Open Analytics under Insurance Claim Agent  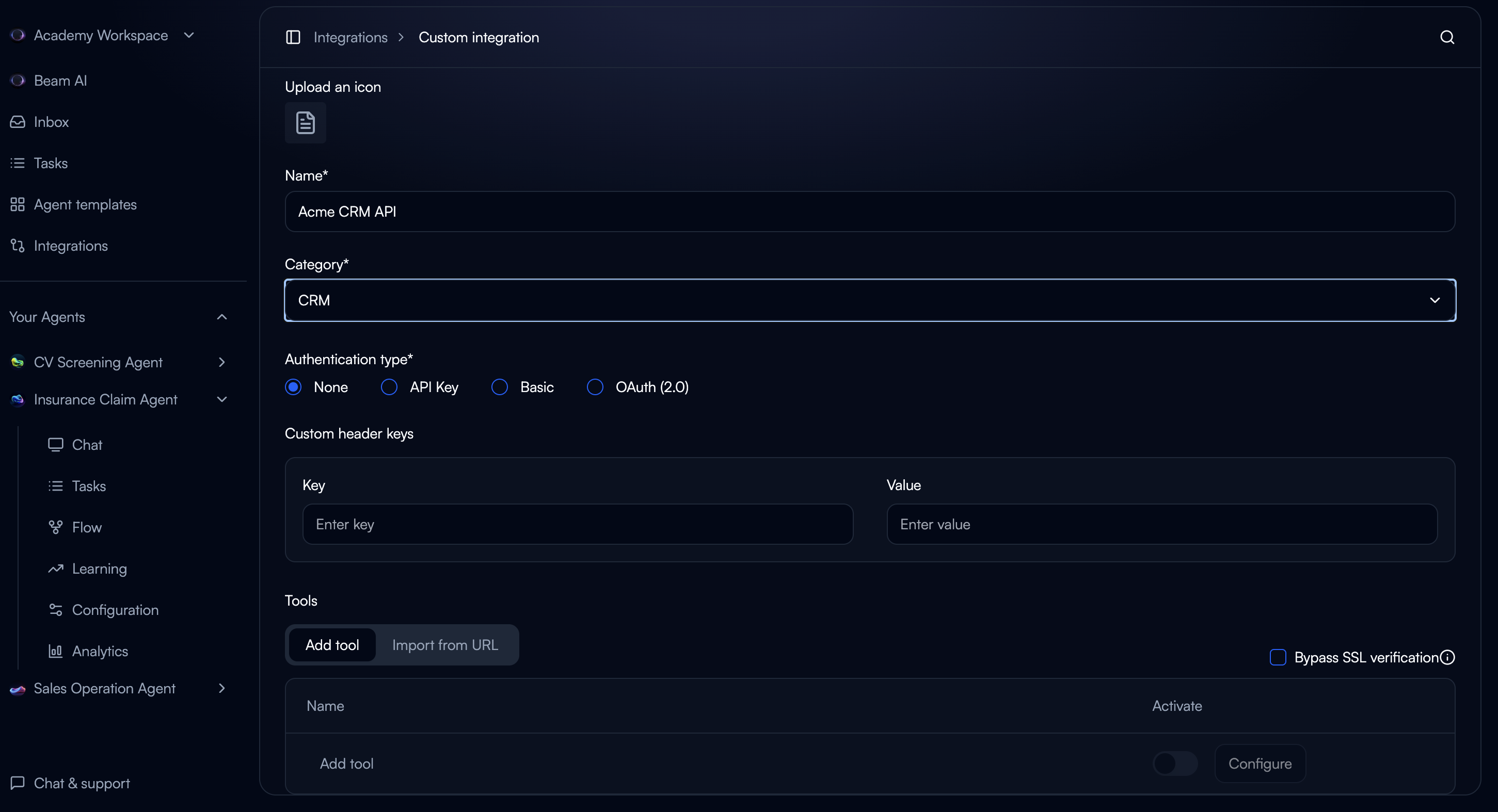tap(100, 651)
